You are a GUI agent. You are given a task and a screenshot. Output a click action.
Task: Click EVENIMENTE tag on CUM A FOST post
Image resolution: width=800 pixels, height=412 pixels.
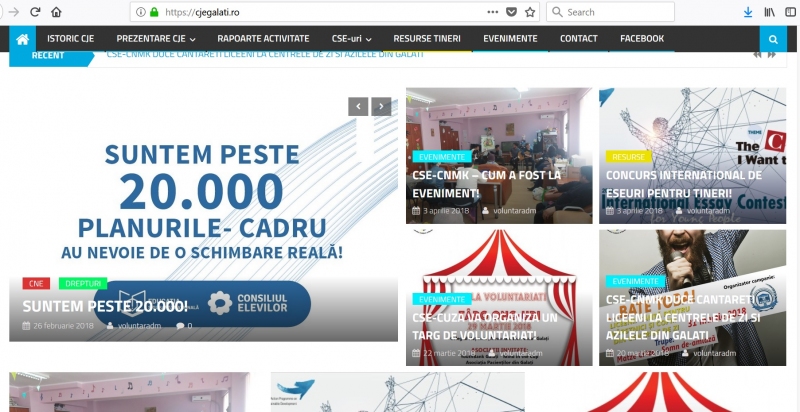pos(442,157)
